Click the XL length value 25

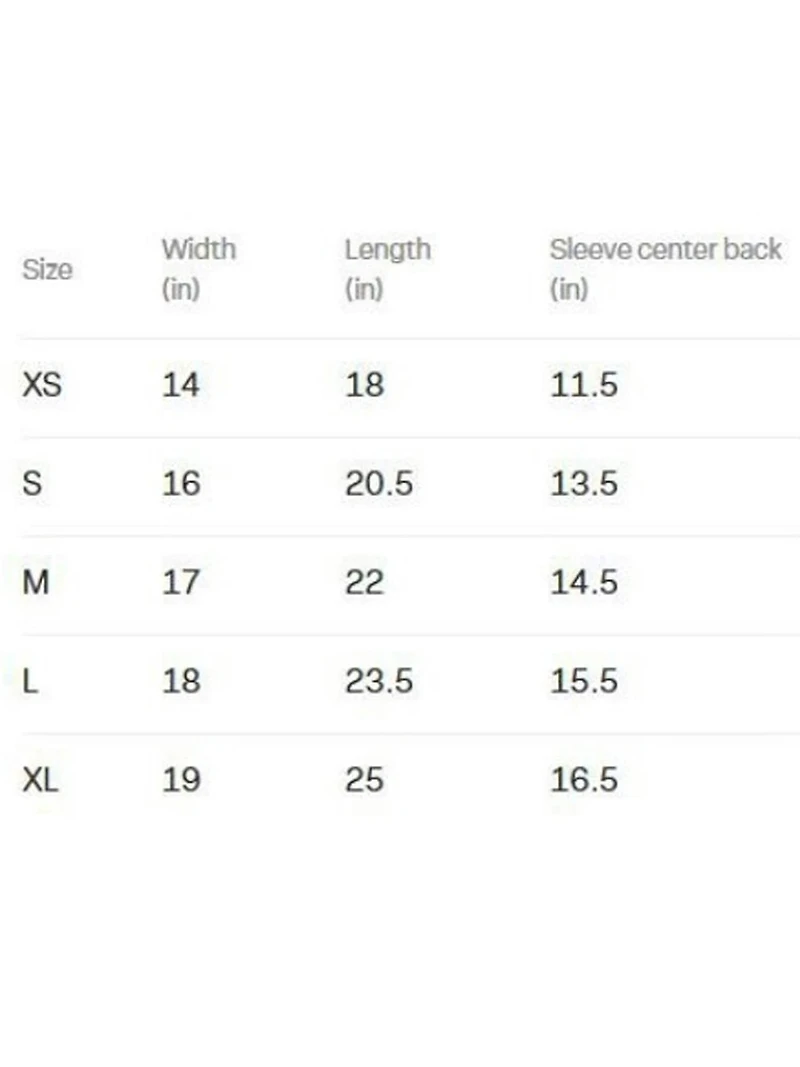point(364,779)
